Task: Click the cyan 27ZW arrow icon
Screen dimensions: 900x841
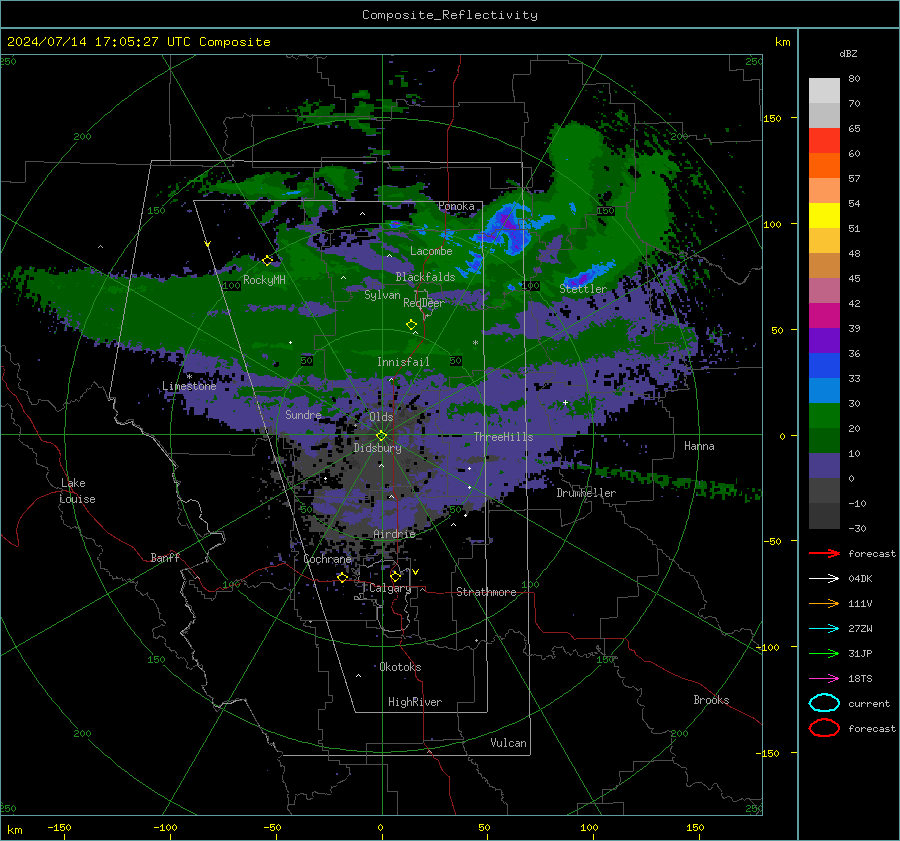Action: 824,629
